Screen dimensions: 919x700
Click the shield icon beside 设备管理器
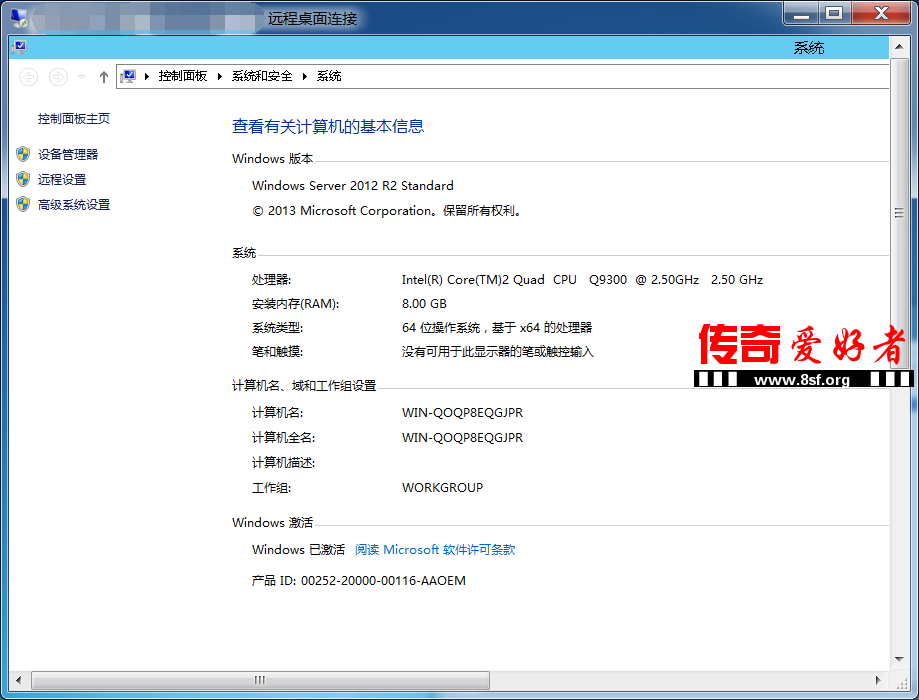[23, 154]
